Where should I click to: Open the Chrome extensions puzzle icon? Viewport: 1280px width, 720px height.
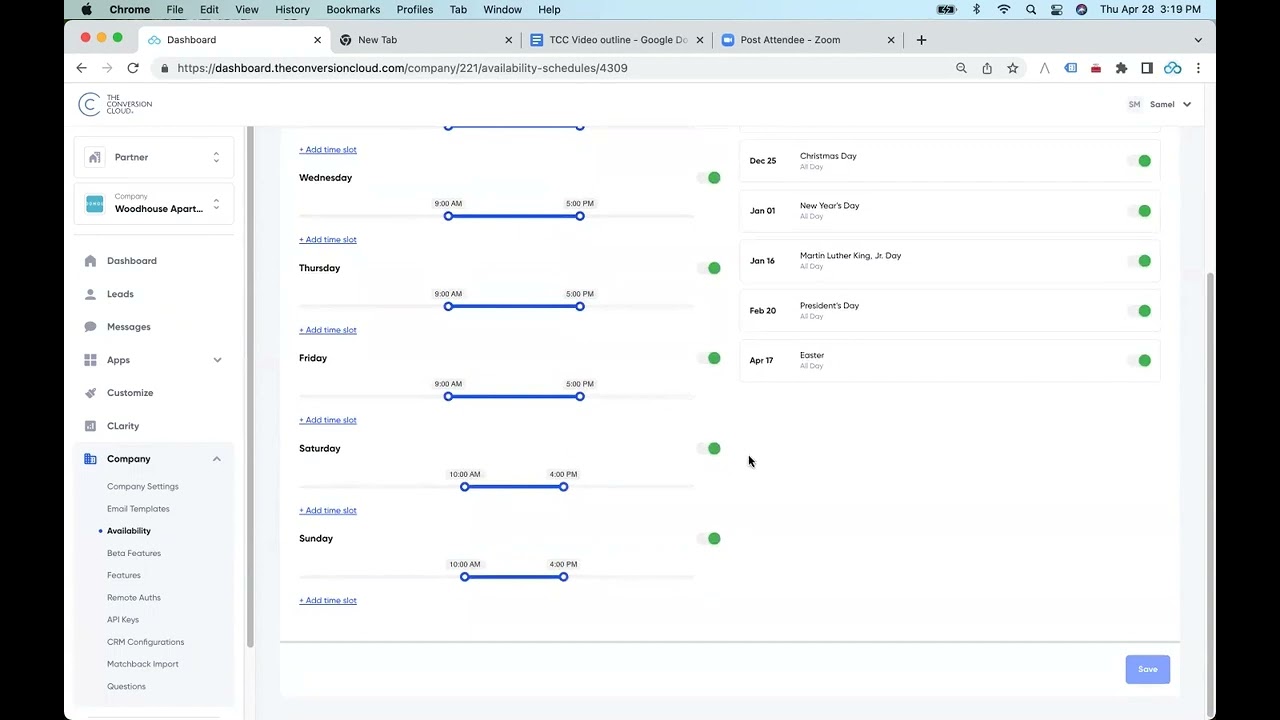point(1121,68)
